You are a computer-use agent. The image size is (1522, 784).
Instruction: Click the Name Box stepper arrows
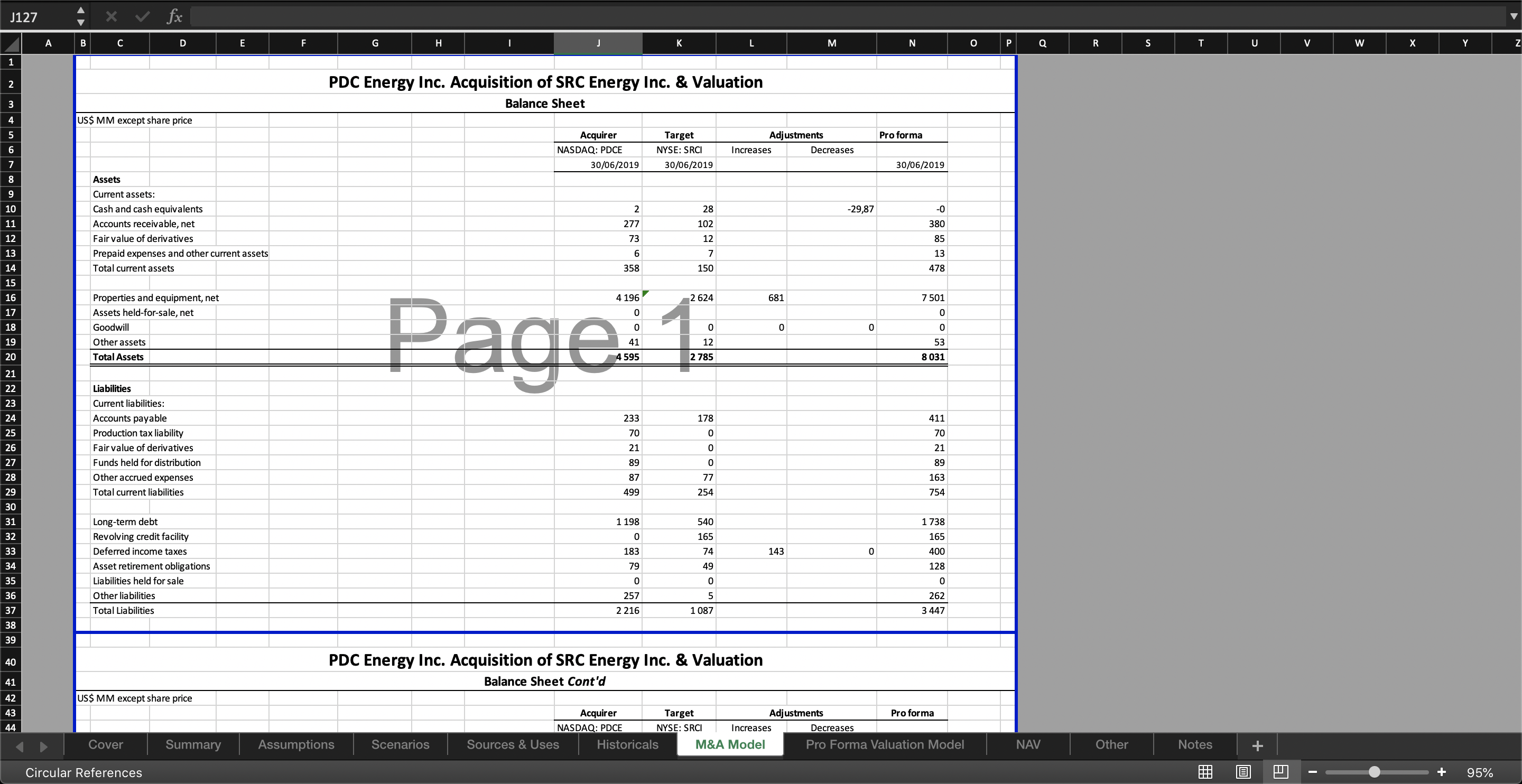pyautogui.click(x=81, y=16)
